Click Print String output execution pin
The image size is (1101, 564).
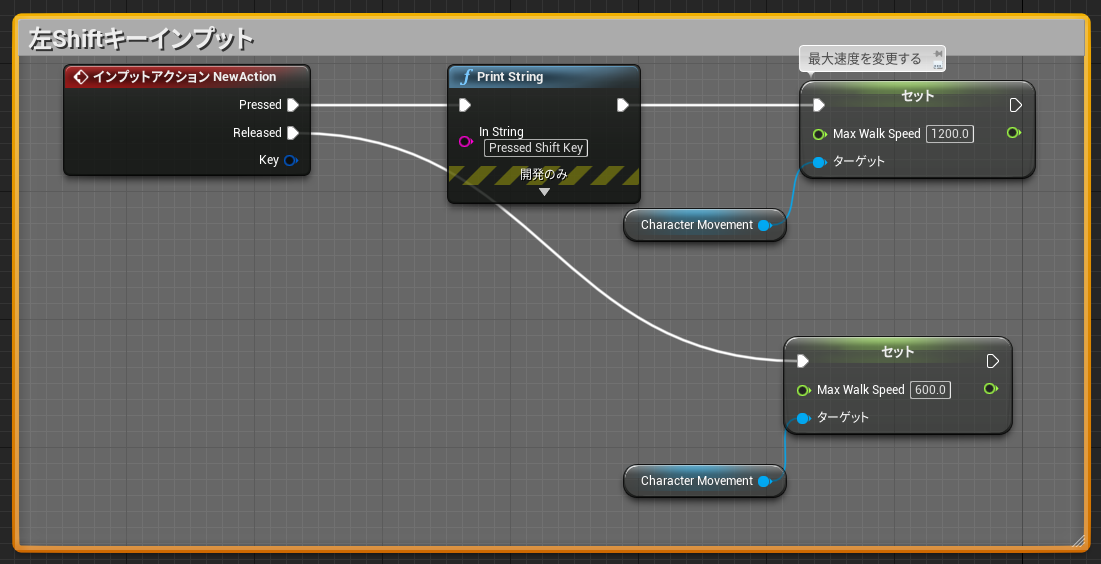point(622,105)
